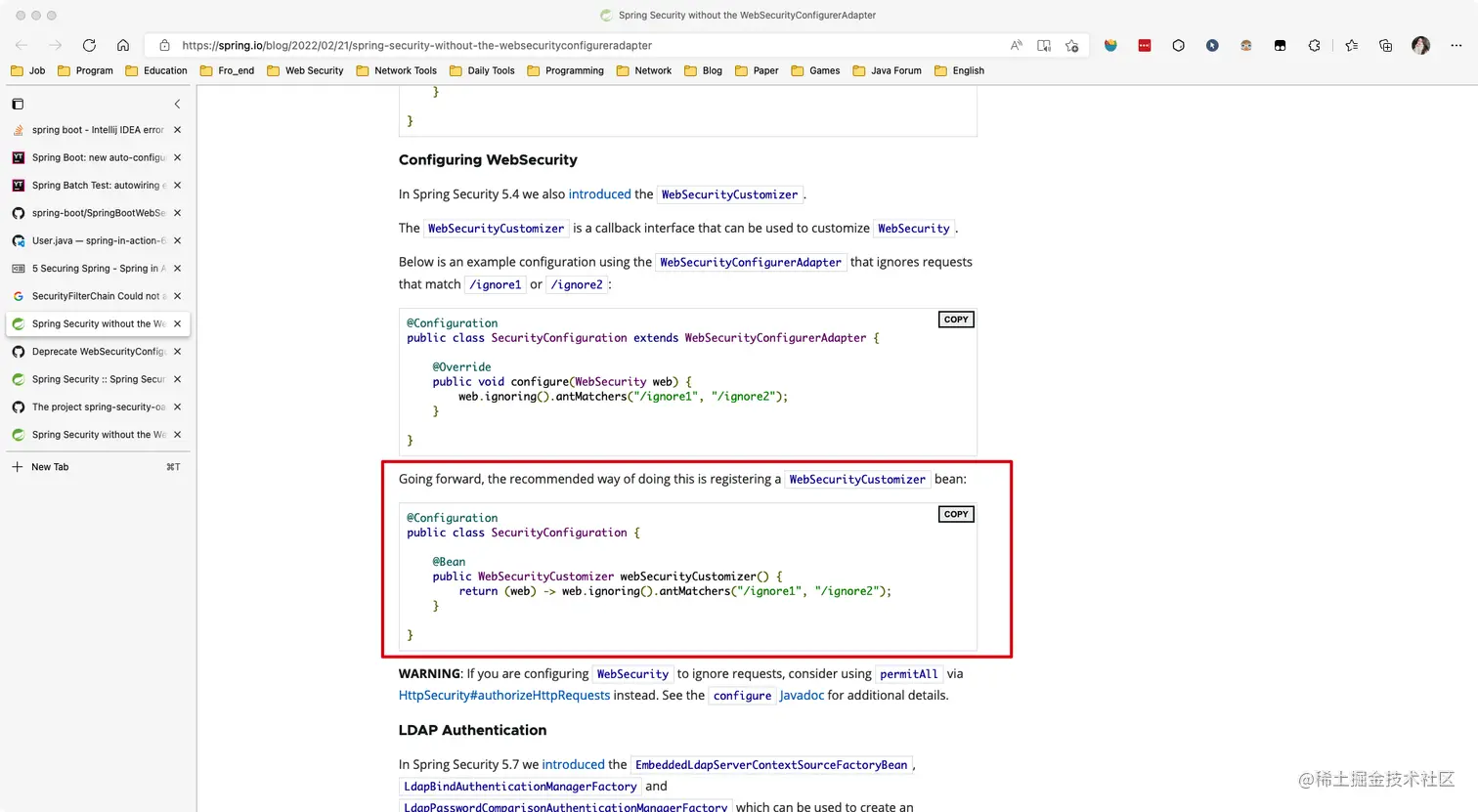Screen dimensions: 1478x812
Task: Open the tab actions menu icon
Action: tap(18, 104)
